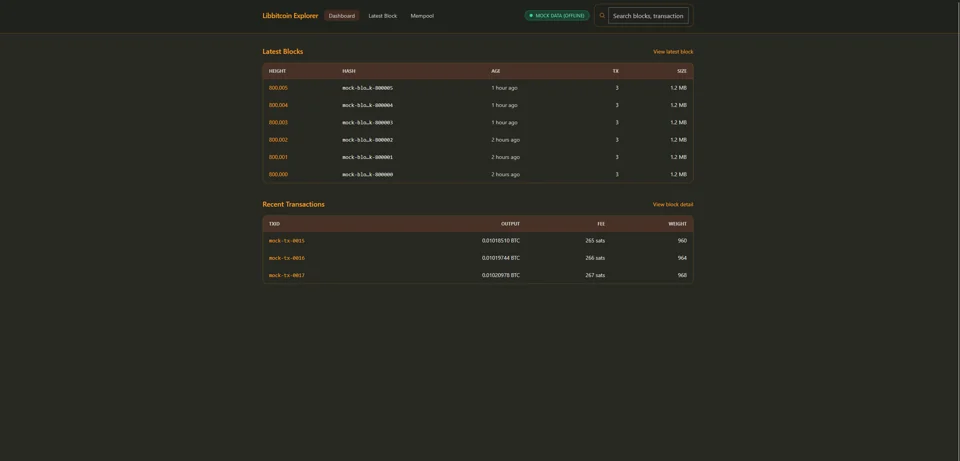Image resolution: width=960 pixels, height=461 pixels.
Task: Click the WEIGHT column header
Action: coord(677,224)
